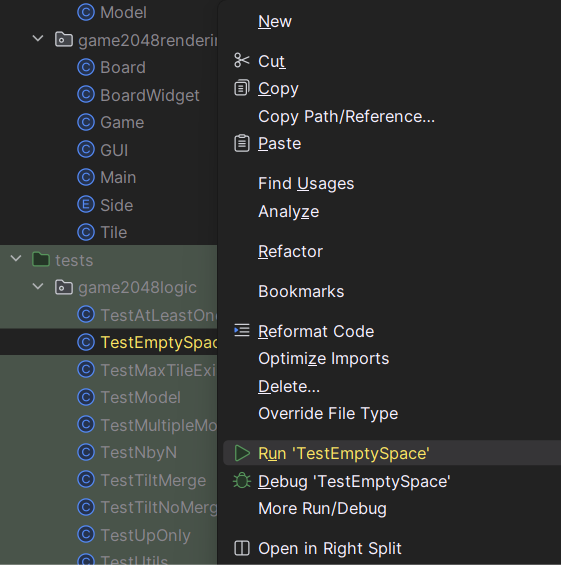Screen dimensions: 561x565
Task: Click the class icon beside GUI
Action: 86,150
